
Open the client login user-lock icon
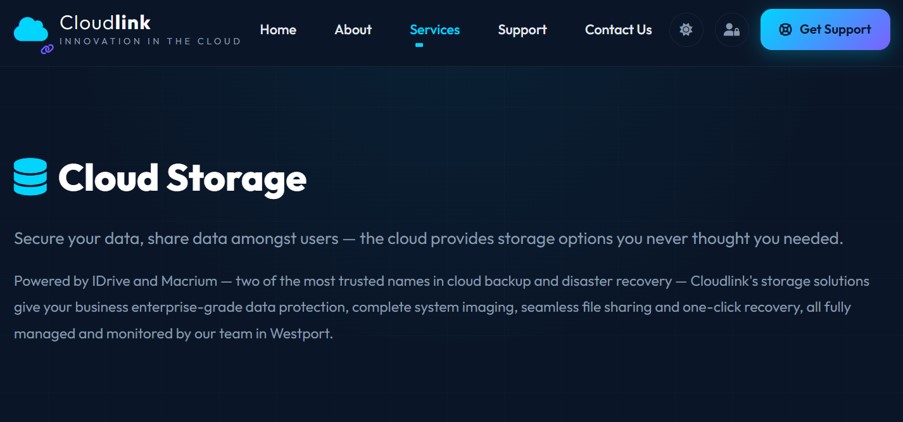click(731, 29)
